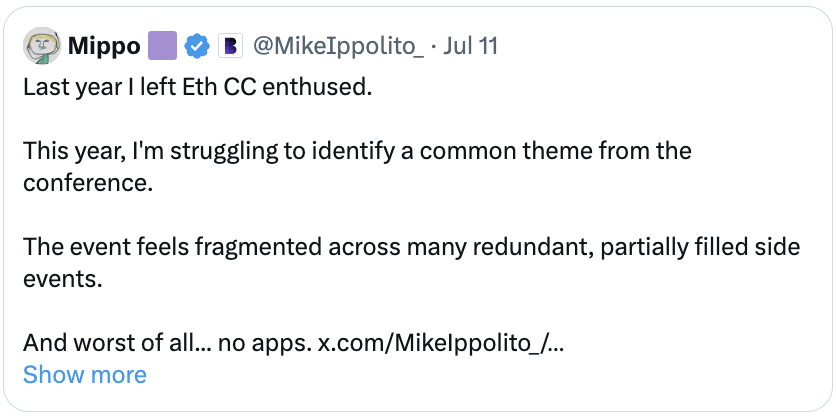Follow the x.com/MikeIppolito_/… link

(440, 343)
